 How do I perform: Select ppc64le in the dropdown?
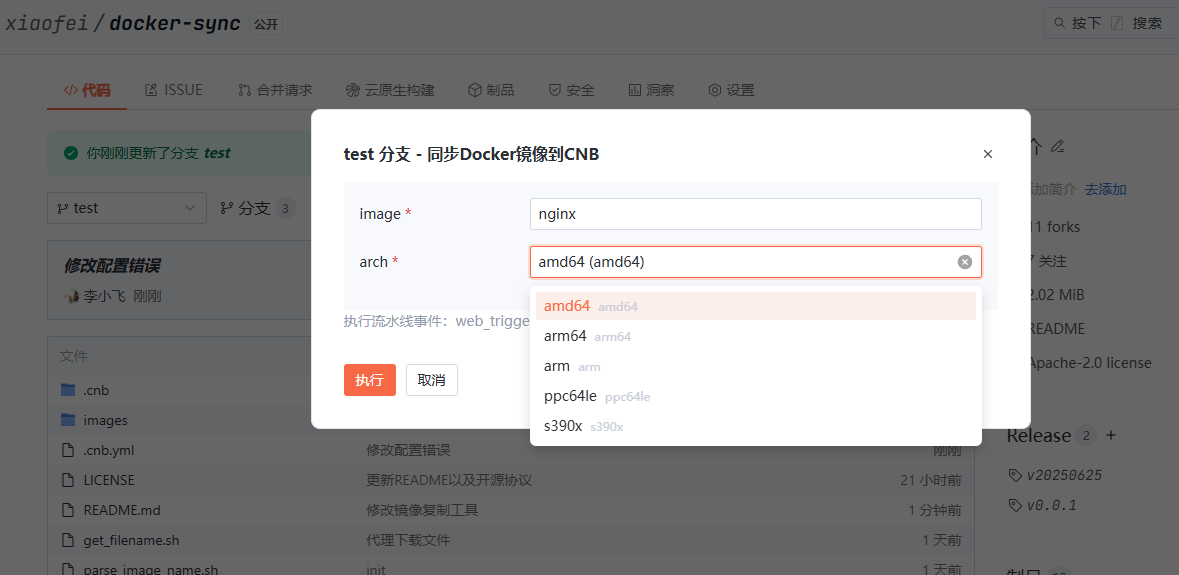(756, 396)
